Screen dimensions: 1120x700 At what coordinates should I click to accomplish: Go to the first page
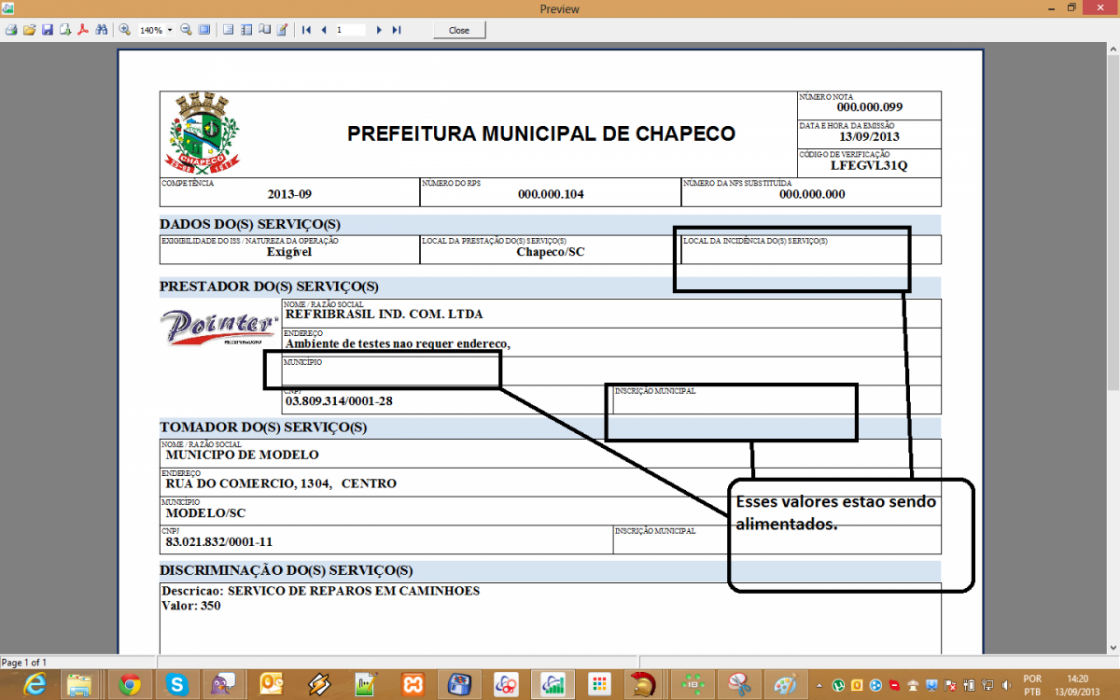pyautogui.click(x=306, y=30)
